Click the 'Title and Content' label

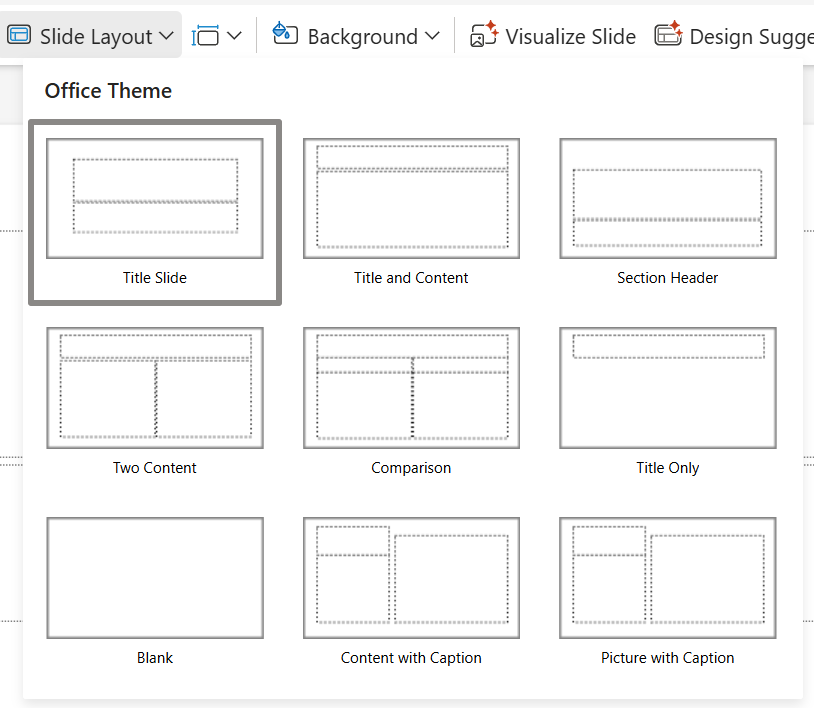click(x=411, y=278)
